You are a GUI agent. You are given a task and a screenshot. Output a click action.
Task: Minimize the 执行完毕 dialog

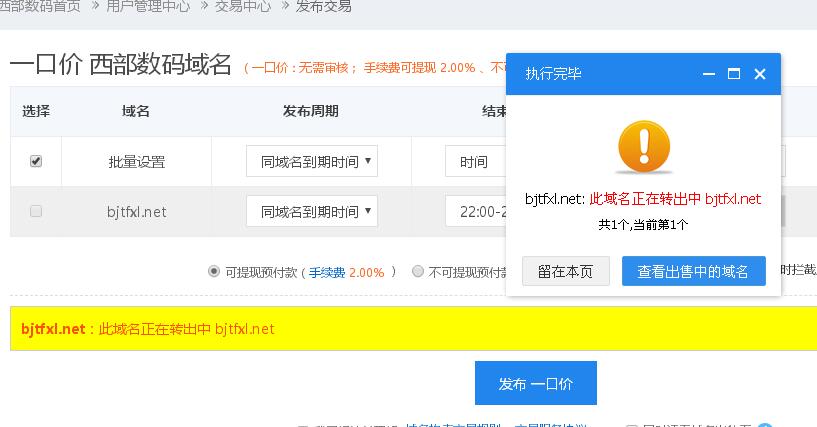[x=709, y=74]
